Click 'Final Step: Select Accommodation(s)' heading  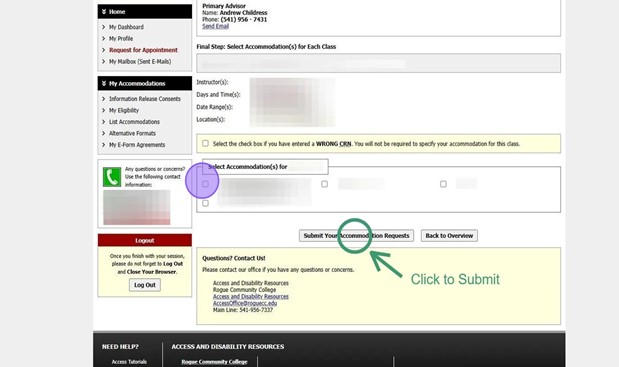click(266, 47)
